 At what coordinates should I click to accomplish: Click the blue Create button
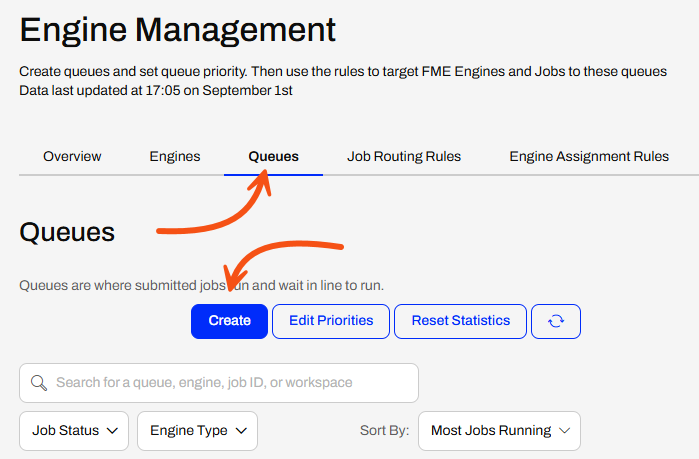point(229,321)
